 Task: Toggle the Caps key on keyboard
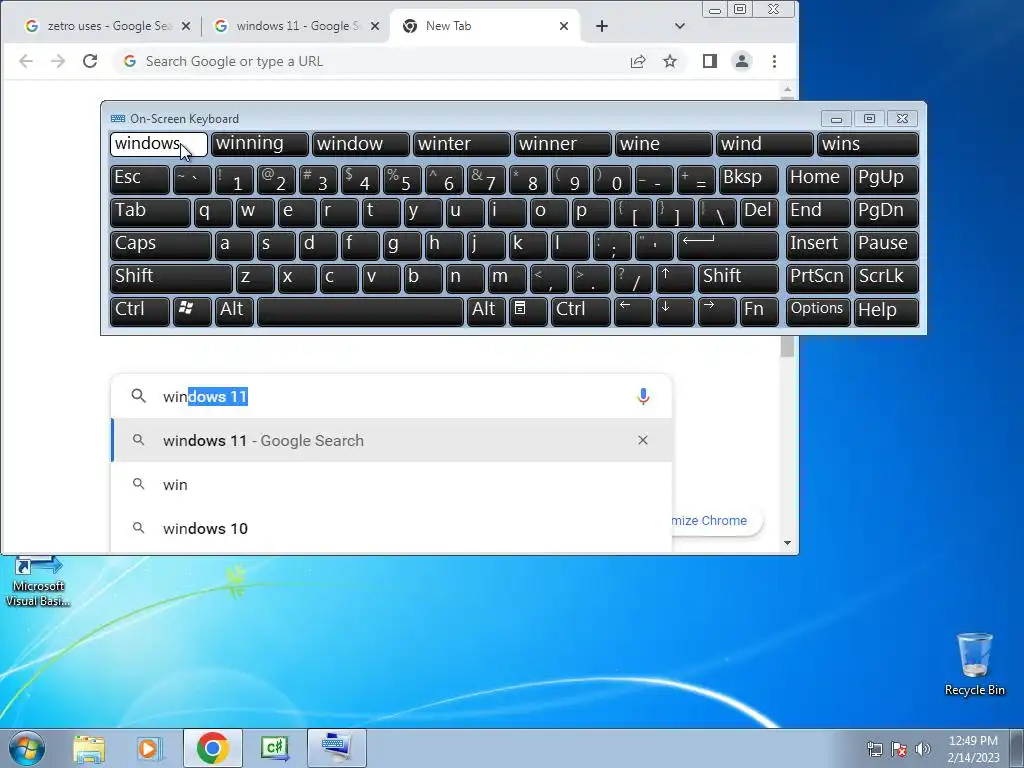point(161,244)
